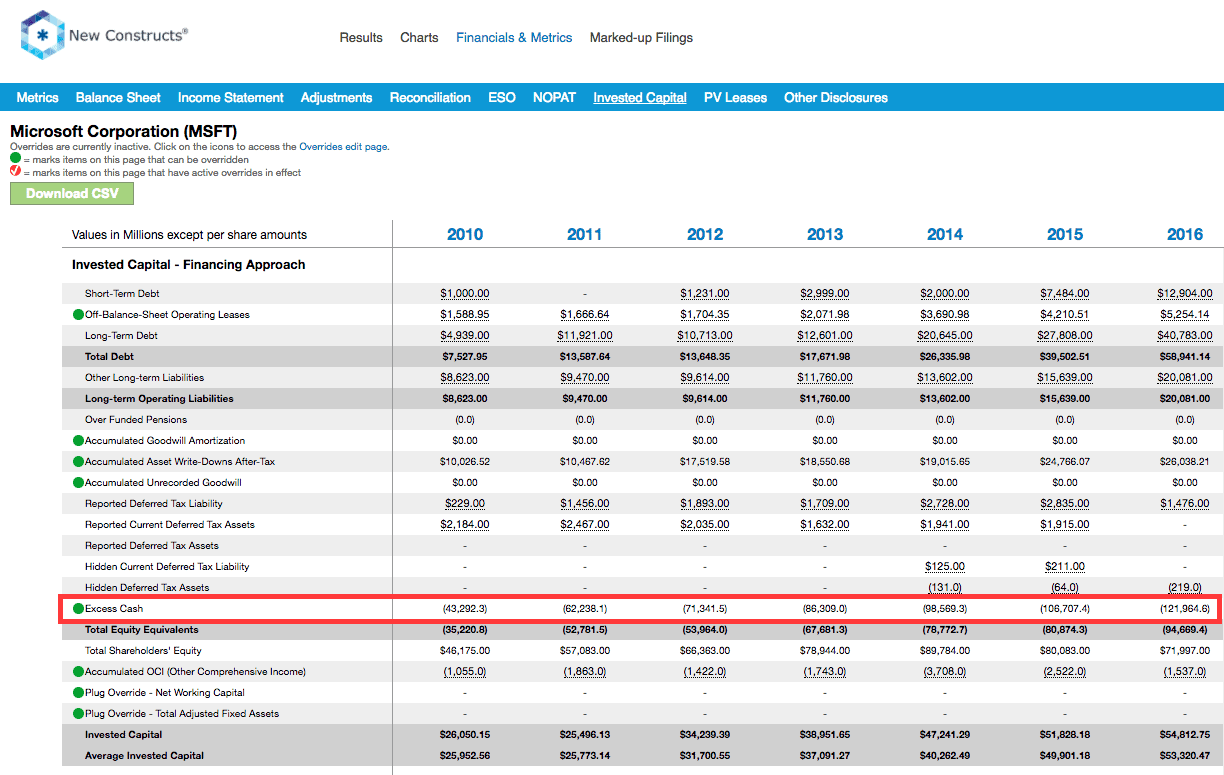Select the Over Funded Pensions row label
This screenshot has width=1224, height=775.
point(136,420)
